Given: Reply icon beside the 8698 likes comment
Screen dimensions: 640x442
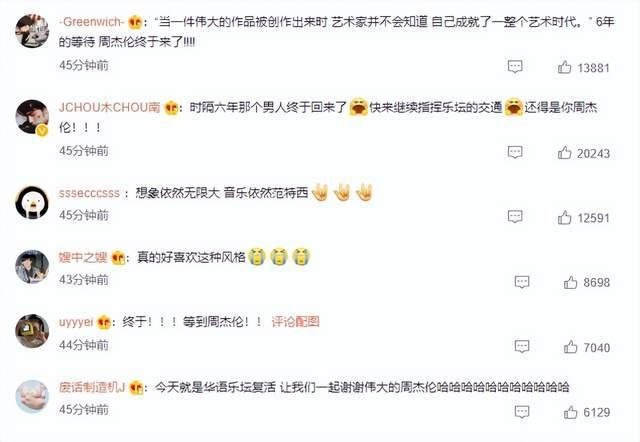Looking at the screenshot, I should coord(522,282).
